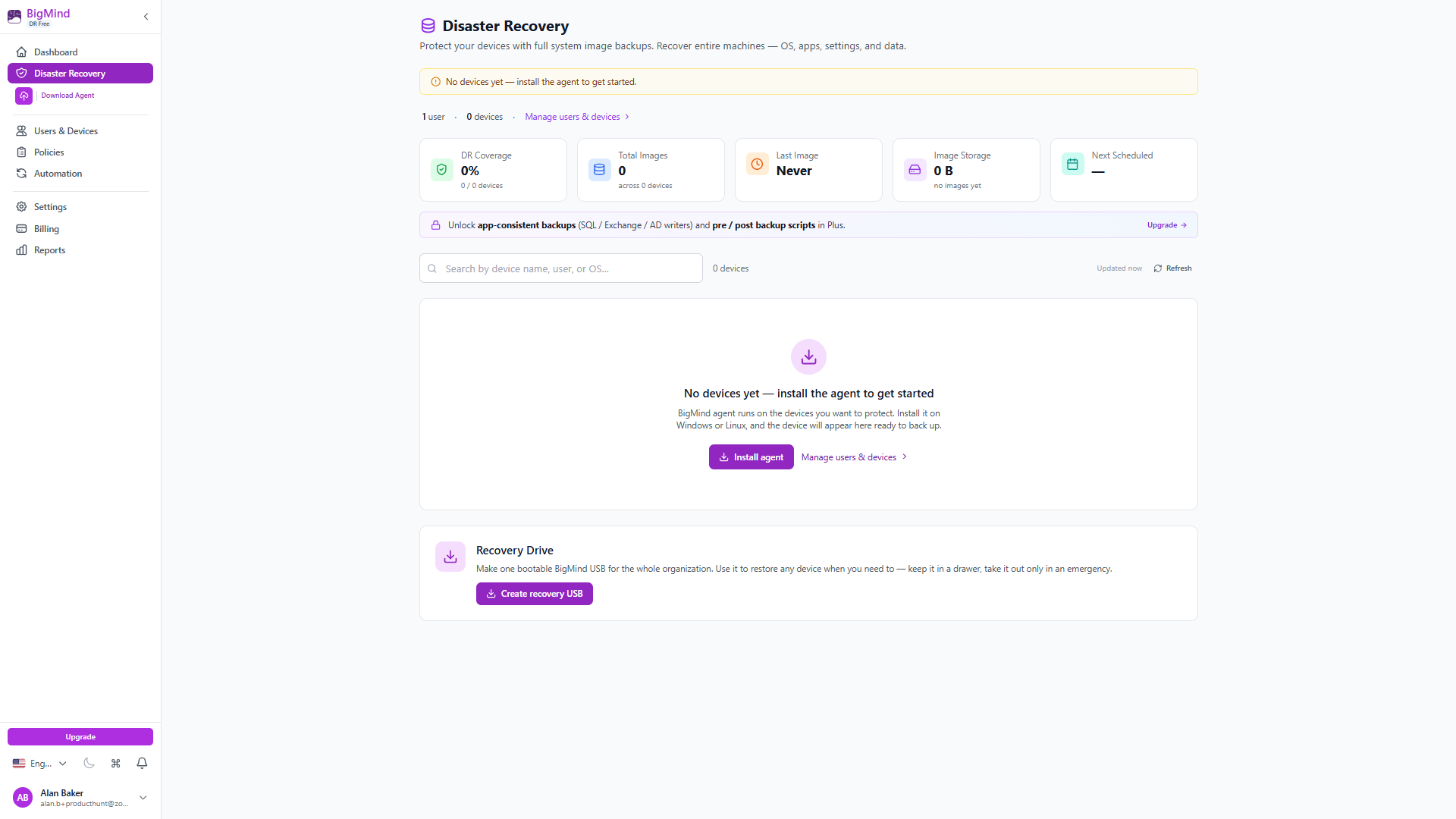
Task: Click the sidebar Upgrade button
Action: tap(80, 737)
